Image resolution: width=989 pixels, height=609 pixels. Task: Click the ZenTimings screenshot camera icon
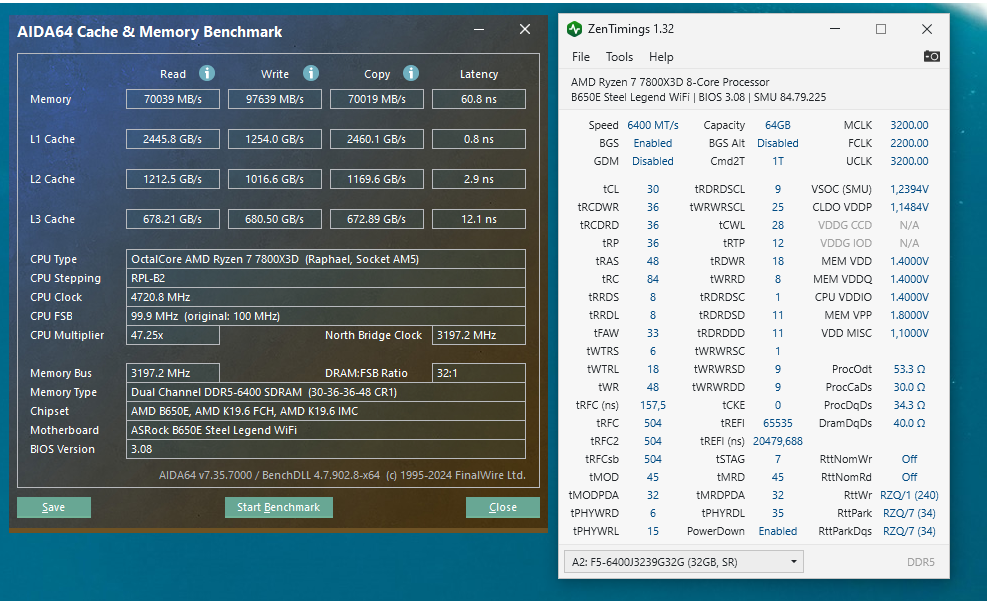(x=932, y=56)
